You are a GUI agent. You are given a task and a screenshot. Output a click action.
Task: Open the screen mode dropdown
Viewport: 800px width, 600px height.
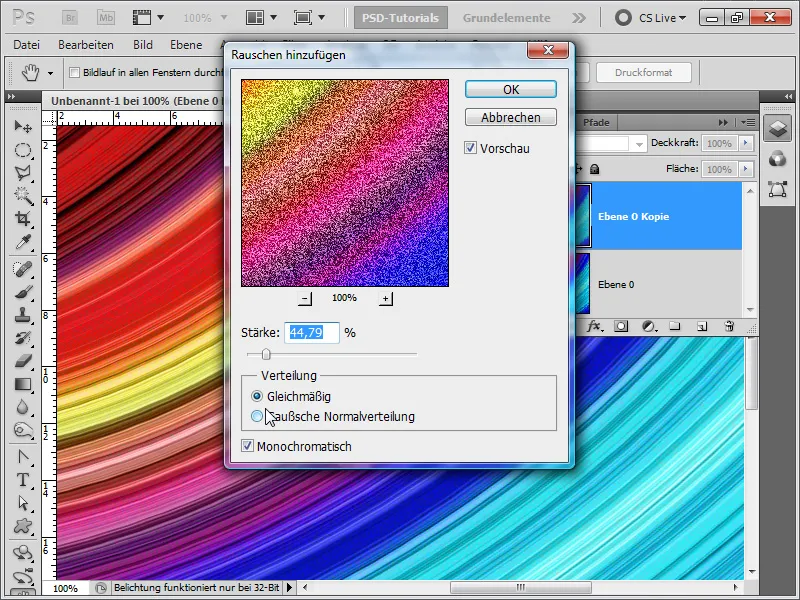tap(321, 18)
